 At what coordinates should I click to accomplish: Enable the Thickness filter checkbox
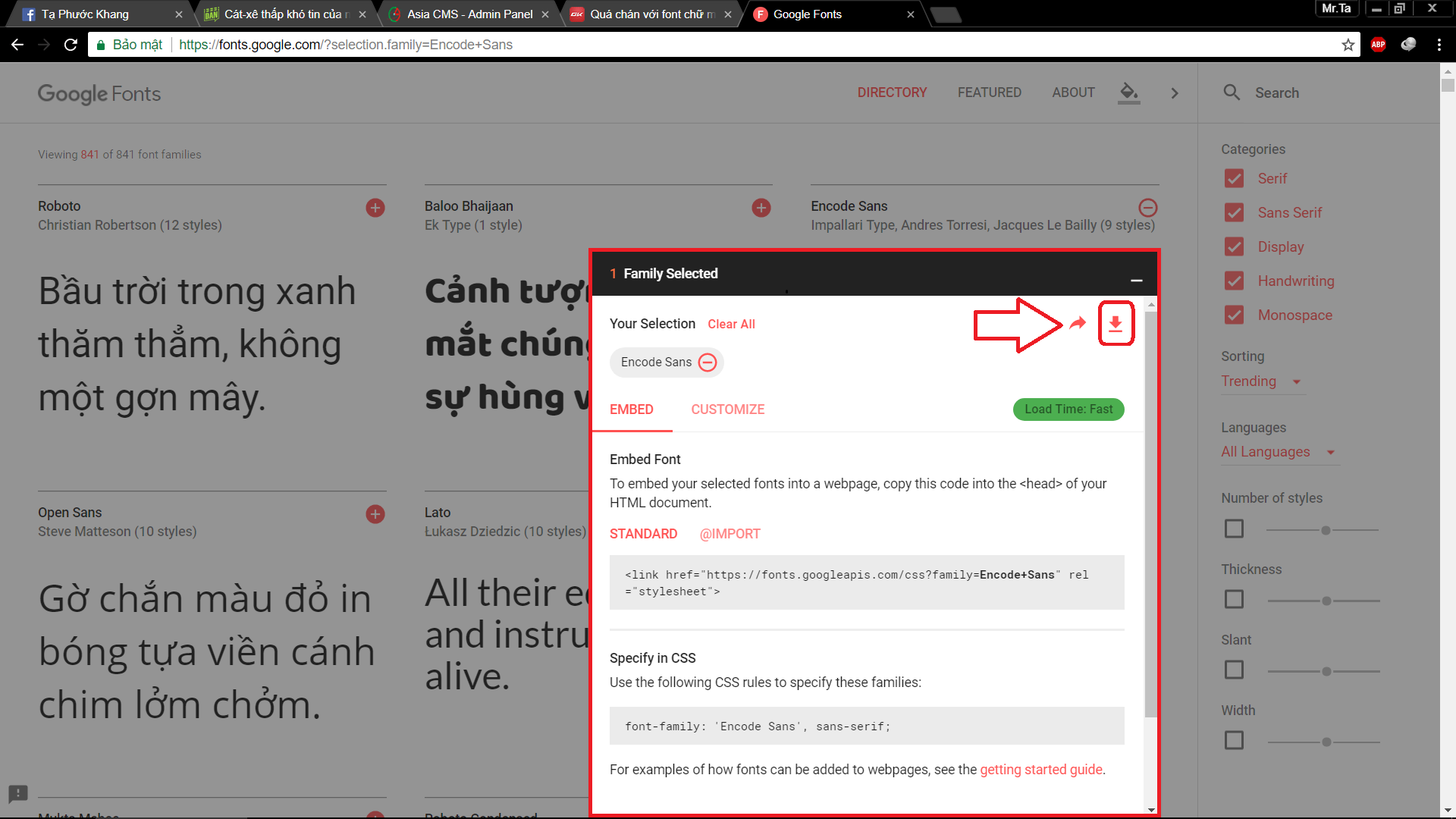click(1234, 599)
